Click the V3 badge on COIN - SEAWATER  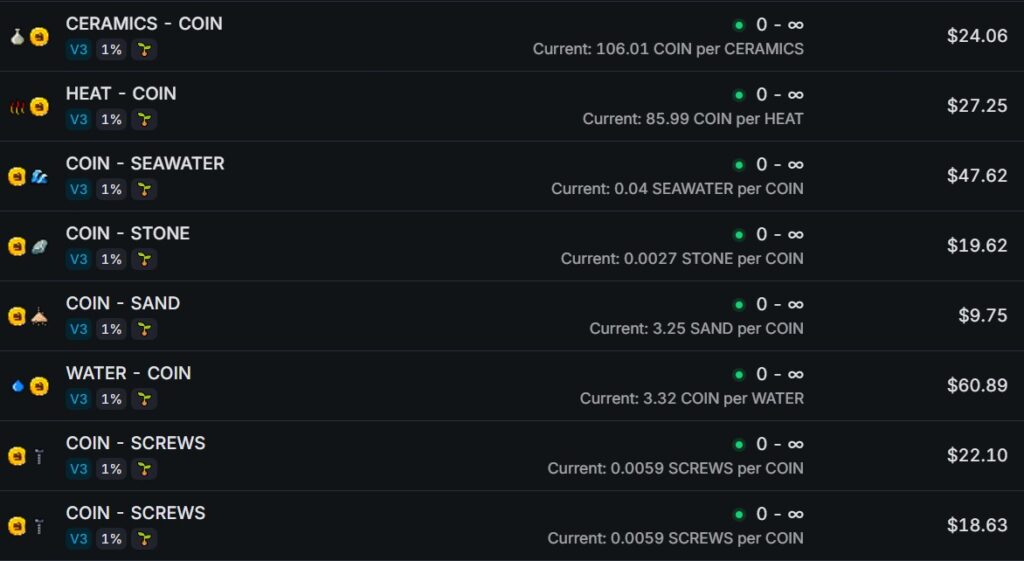tap(79, 189)
